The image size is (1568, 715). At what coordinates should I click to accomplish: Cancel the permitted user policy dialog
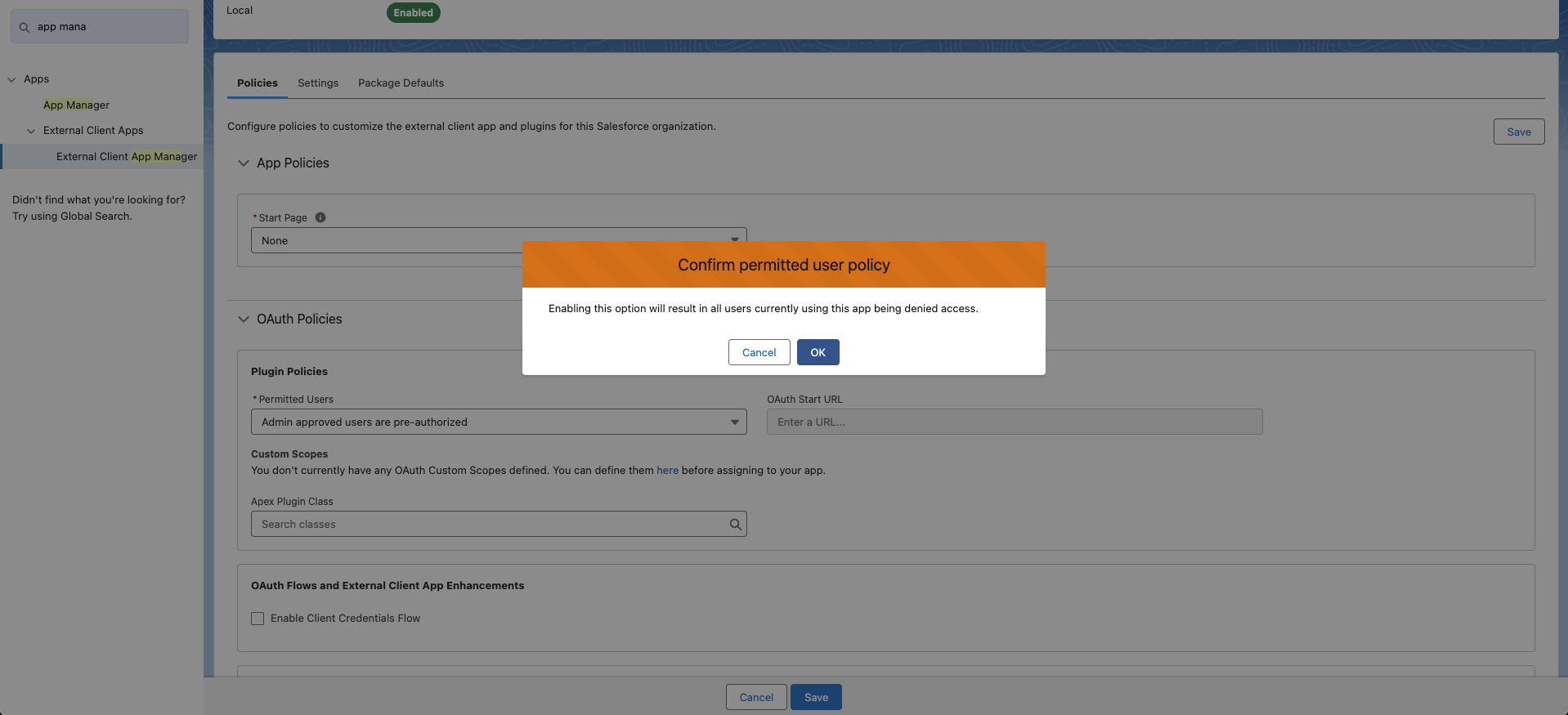click(759, 352)
